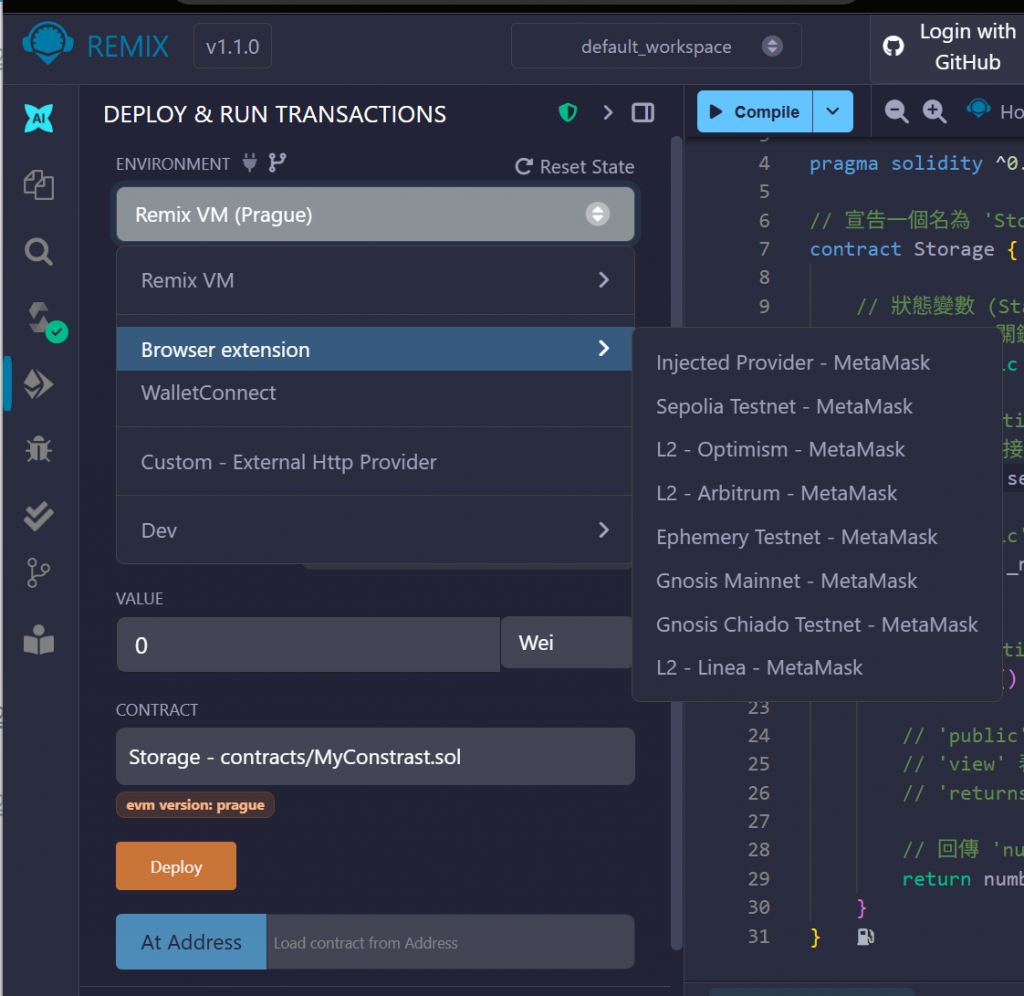
Task: Click the Compile button
Action: pos(755,112)
